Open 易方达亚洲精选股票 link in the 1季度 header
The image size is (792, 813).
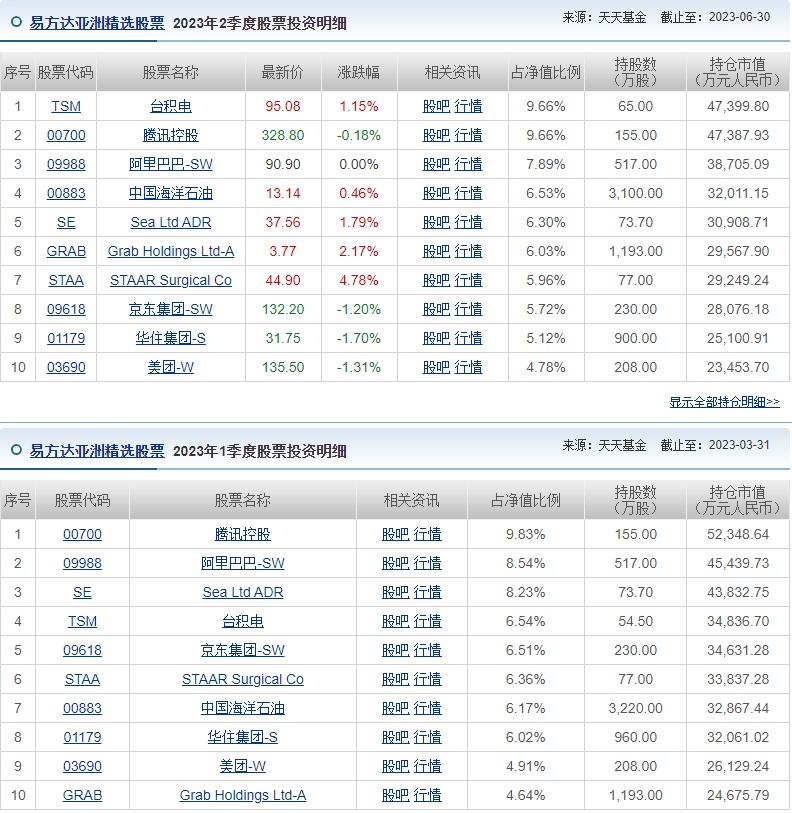point(97,450)
